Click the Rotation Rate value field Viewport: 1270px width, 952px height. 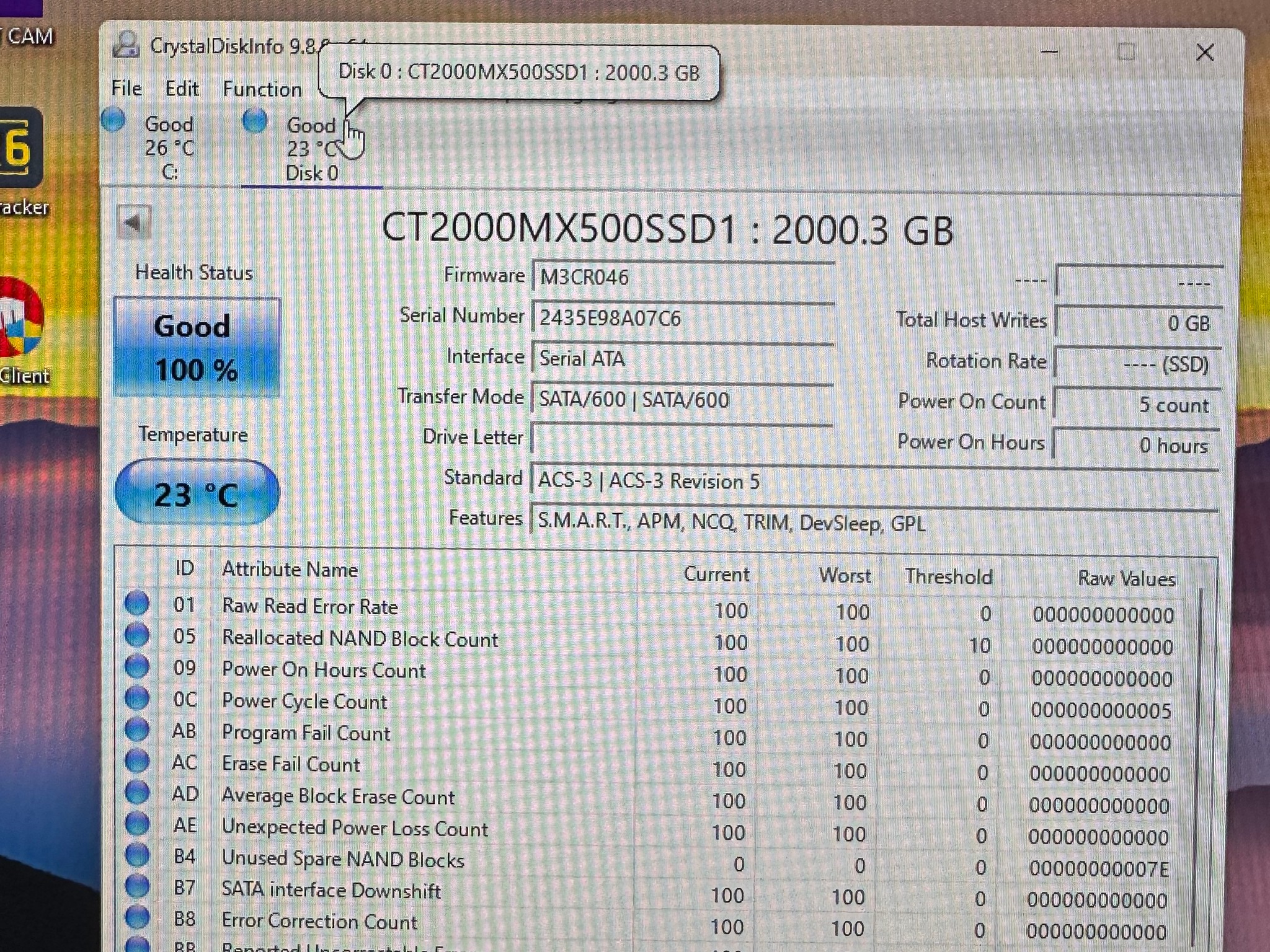pos(1139,363)
